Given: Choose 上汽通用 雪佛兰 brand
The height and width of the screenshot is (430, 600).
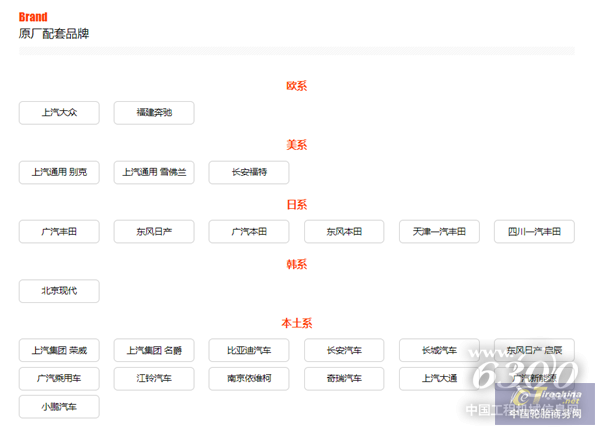Looking at the screenshot, I should point(154,172).
